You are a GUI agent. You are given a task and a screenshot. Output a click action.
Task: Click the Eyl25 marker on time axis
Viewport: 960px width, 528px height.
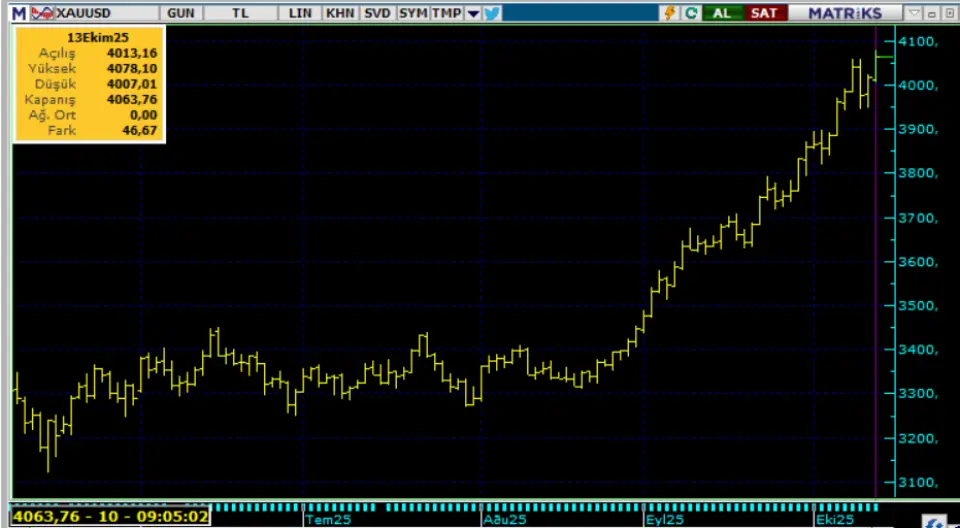coord(664,520)
